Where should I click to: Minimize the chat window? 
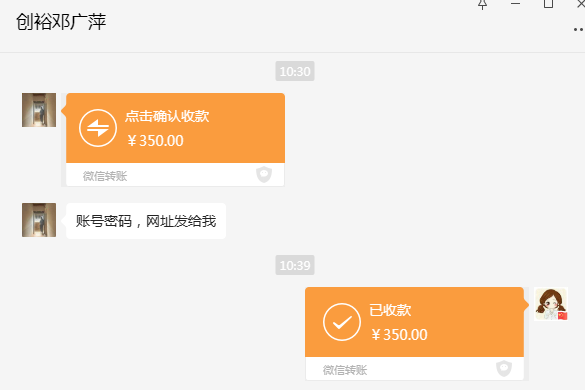pyautogui.click(x=516, y=4)
